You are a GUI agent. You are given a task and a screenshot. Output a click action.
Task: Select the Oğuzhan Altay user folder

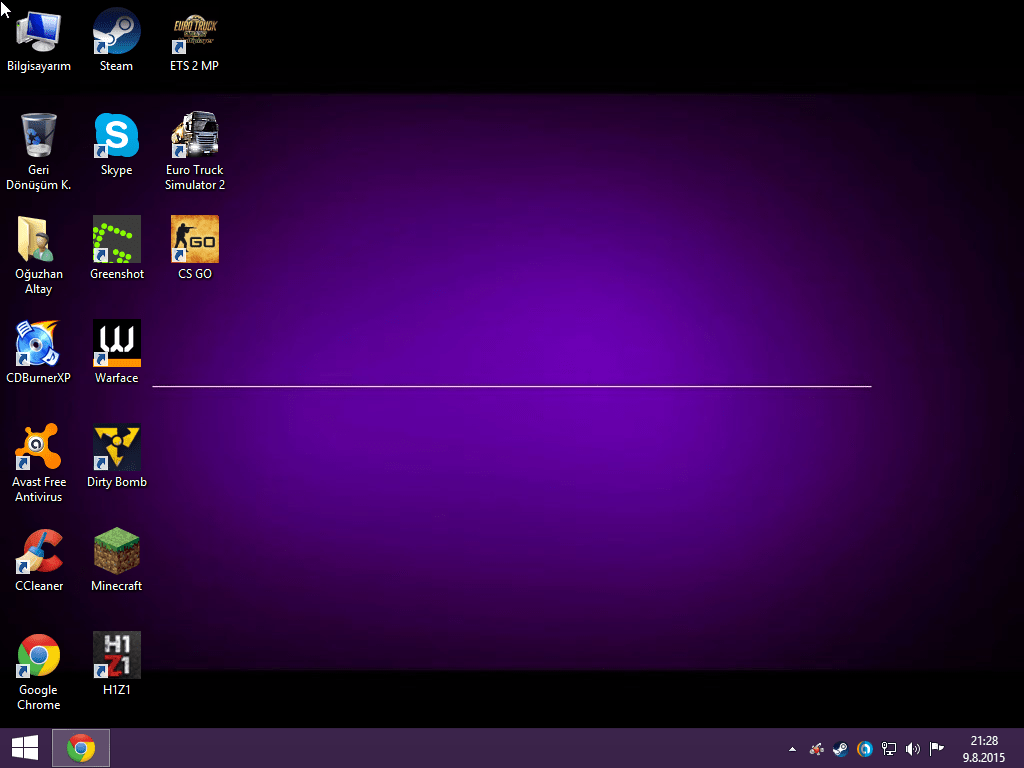click(x=39, y=255)
